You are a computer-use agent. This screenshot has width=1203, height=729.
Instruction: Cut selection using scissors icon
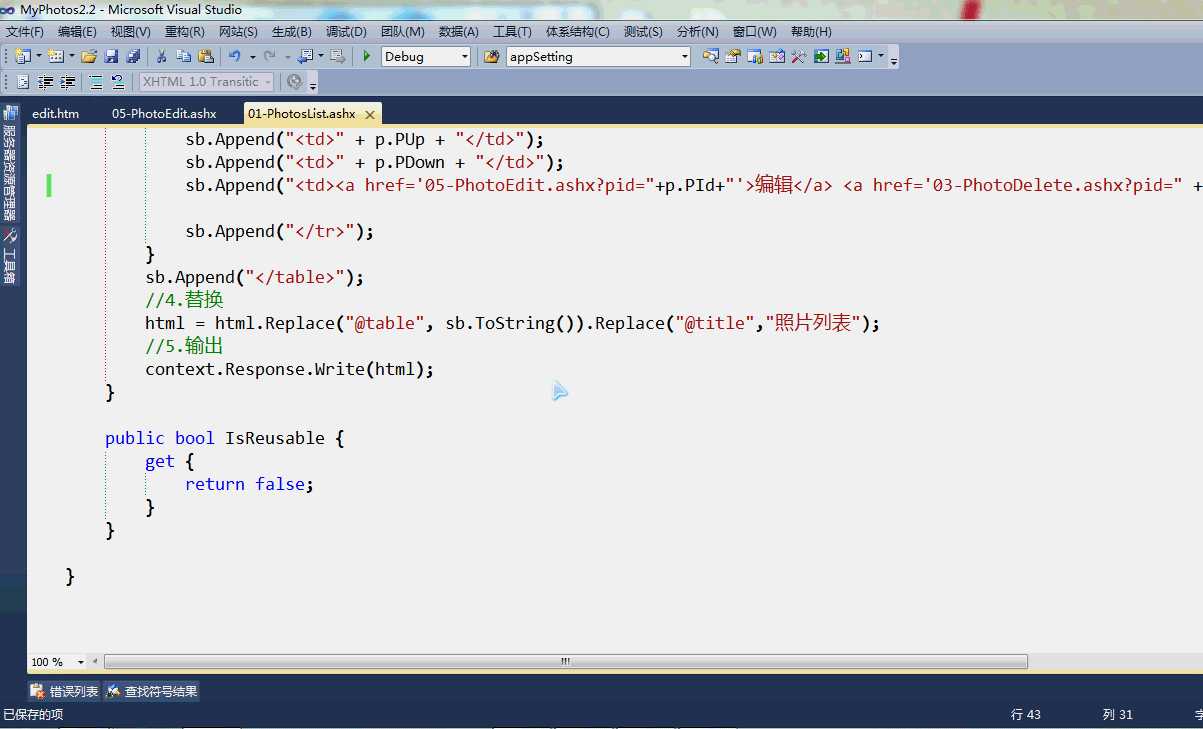pos(161,56)
